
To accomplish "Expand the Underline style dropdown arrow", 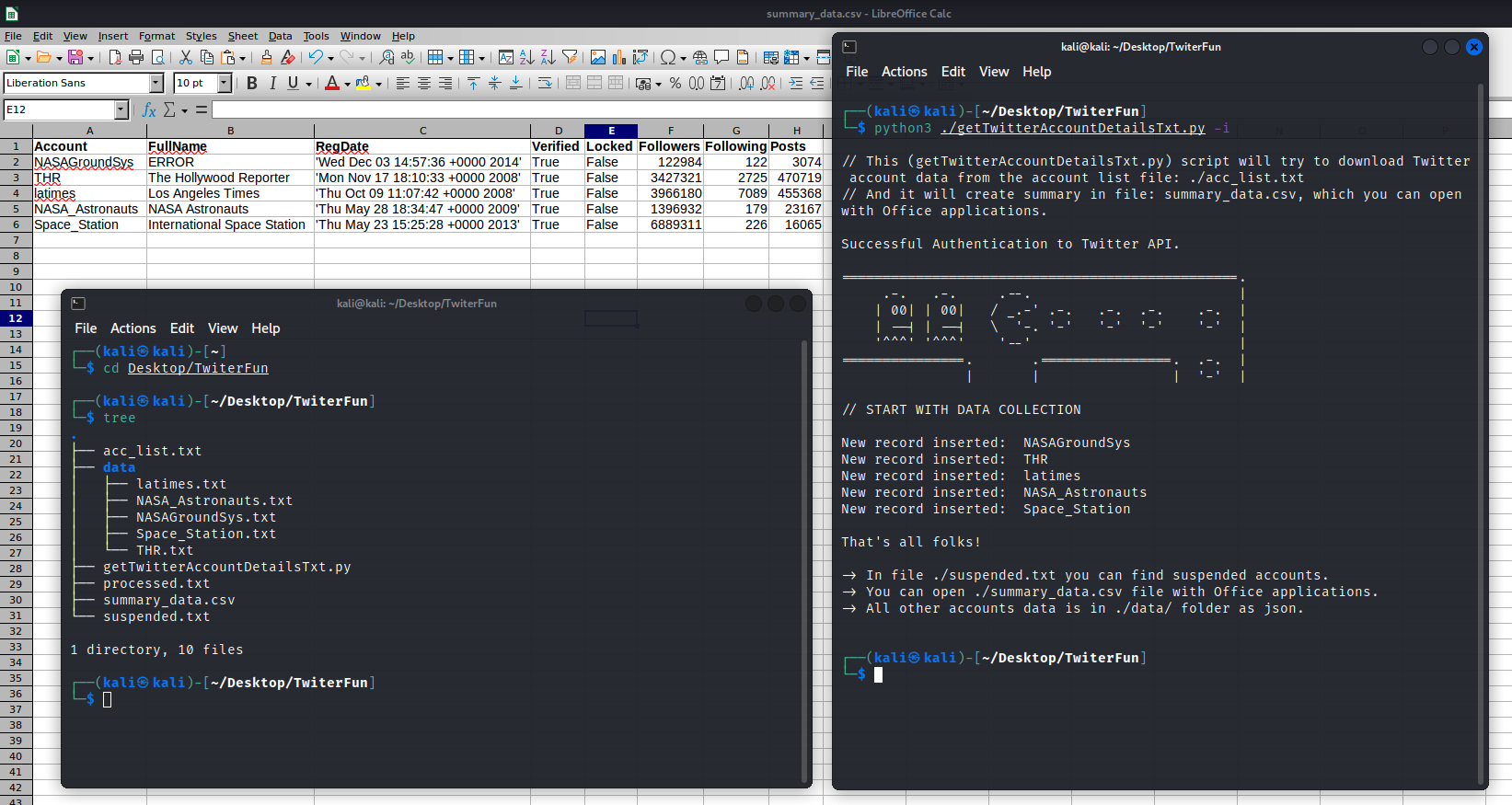I will click(x=308, y=84).
